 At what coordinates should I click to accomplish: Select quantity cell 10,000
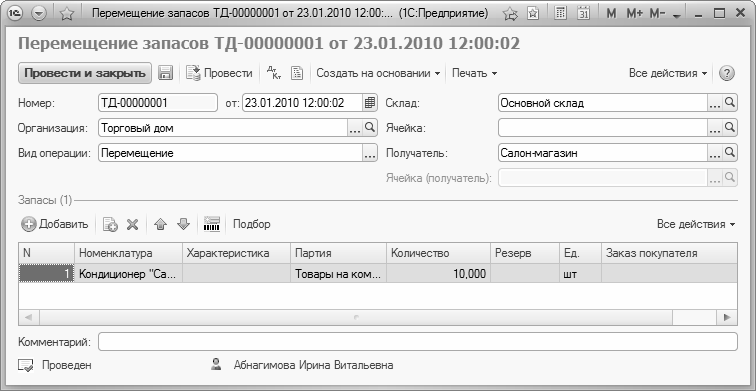[438, 274]
